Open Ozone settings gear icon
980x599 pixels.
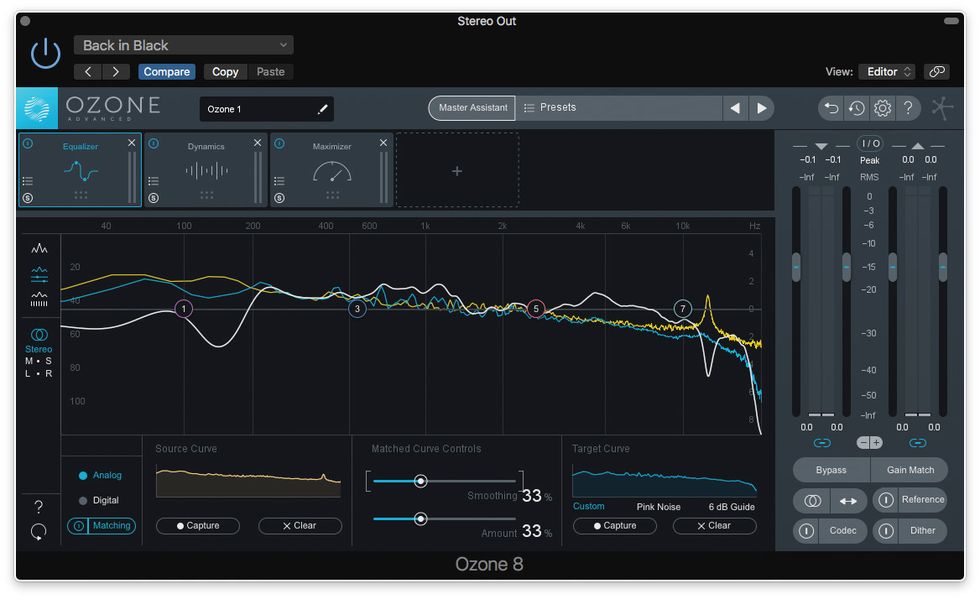coord(882,108)
